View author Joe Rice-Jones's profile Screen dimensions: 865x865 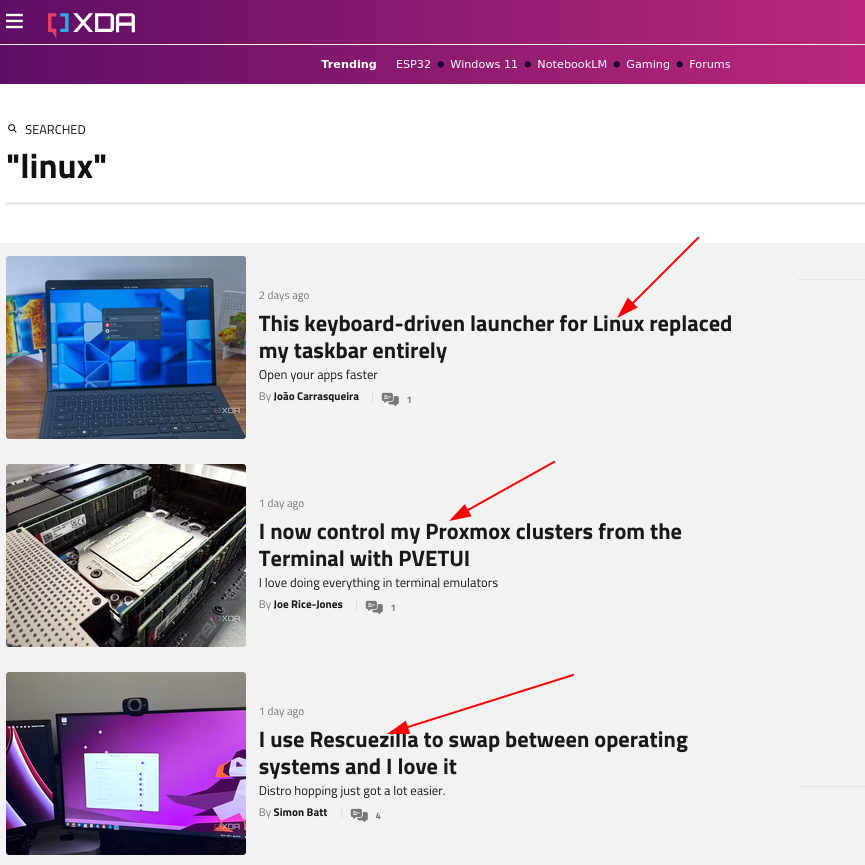[308, 605]
